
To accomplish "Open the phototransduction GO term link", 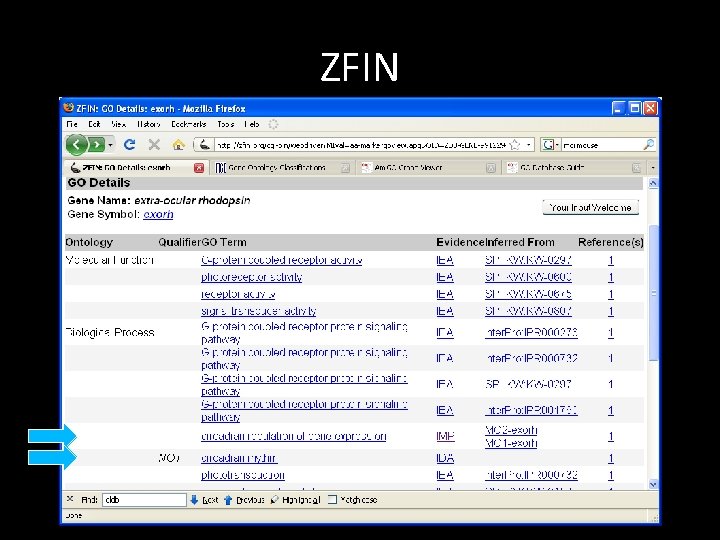I will click(243, 475).
